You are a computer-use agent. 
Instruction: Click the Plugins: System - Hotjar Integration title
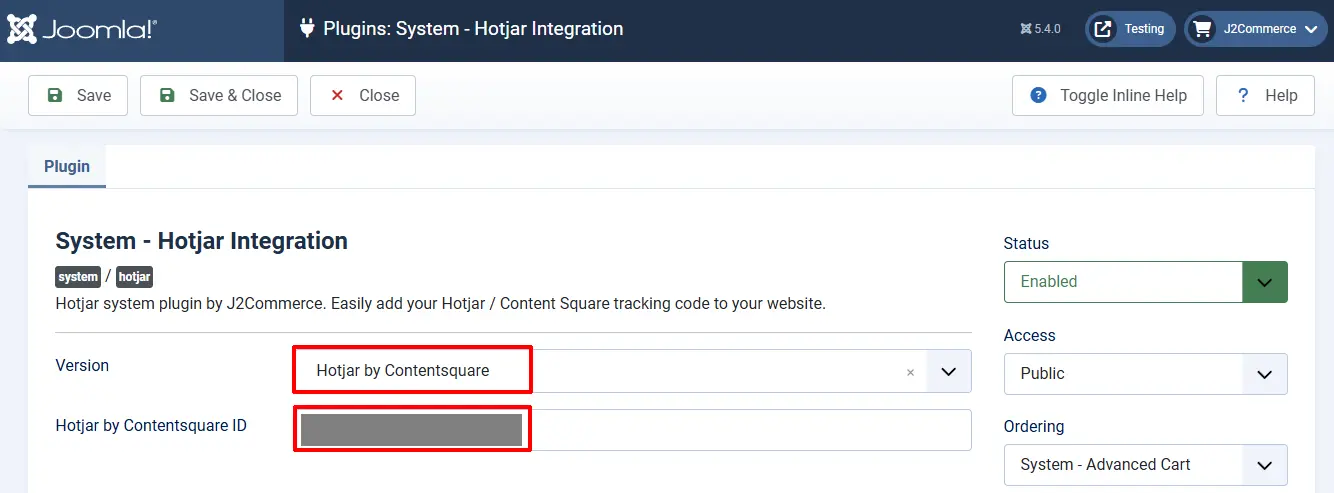(x=473, y=29)
